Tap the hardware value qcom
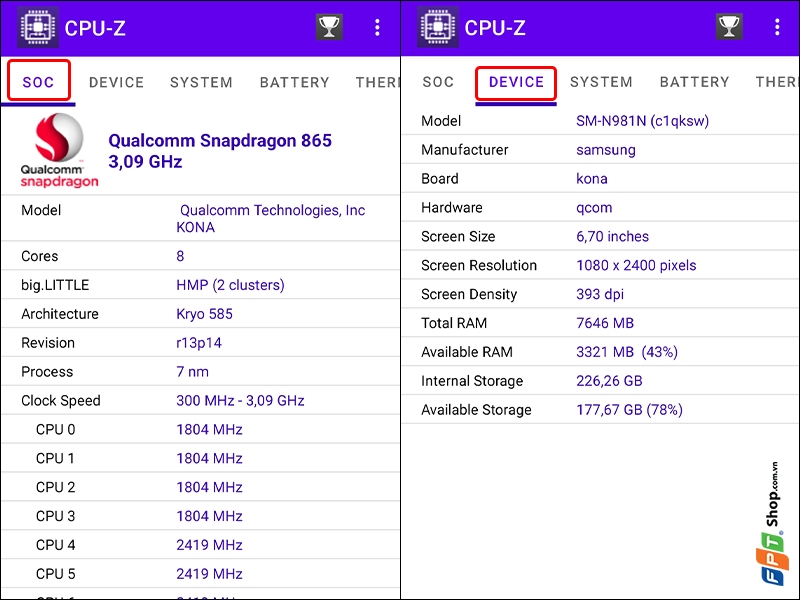The width and height of the screenshot is (800, 600). pos(594,208)
